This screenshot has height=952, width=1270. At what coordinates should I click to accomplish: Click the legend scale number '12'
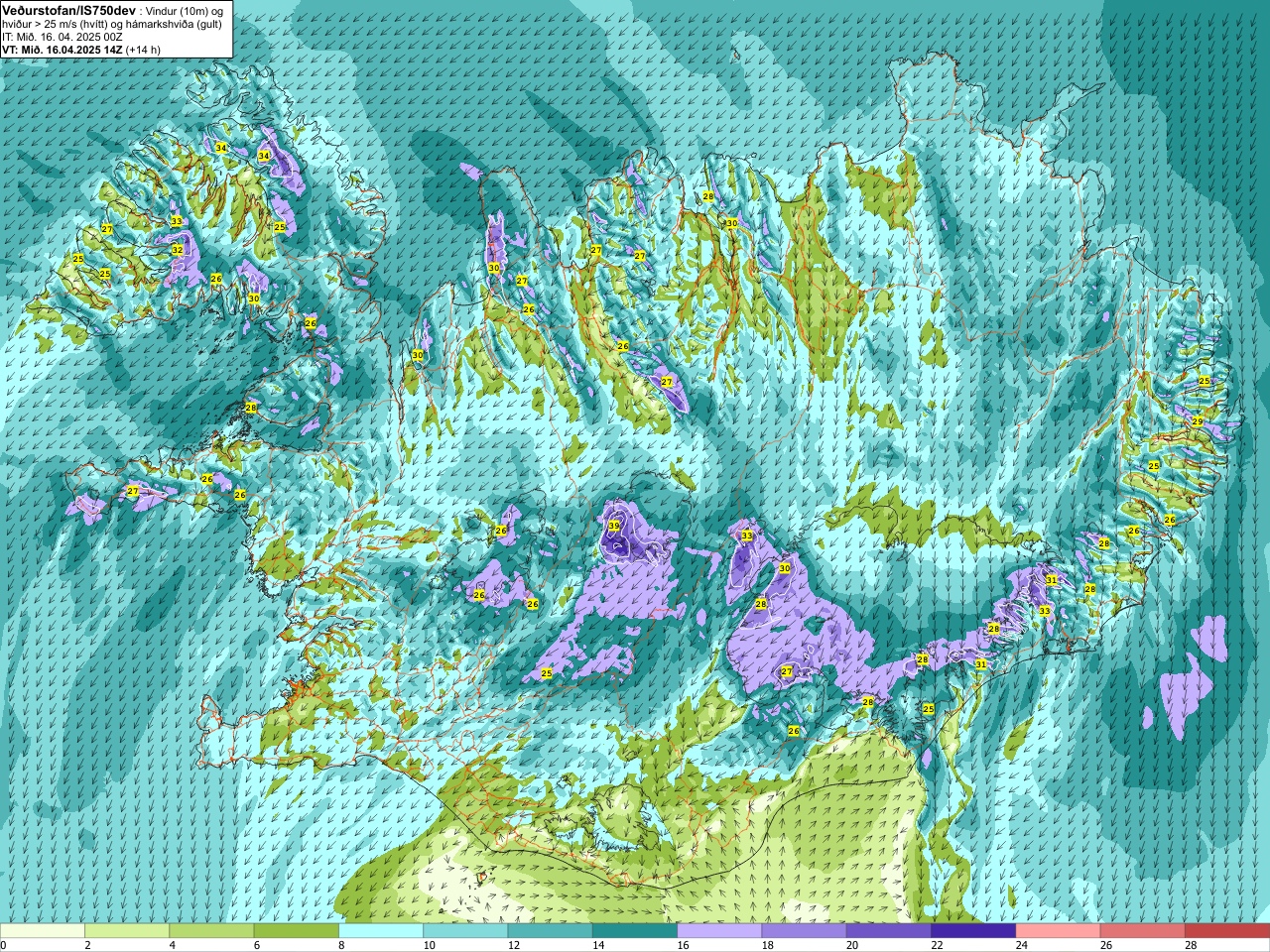pyautogui.click(x=514, y=945)
